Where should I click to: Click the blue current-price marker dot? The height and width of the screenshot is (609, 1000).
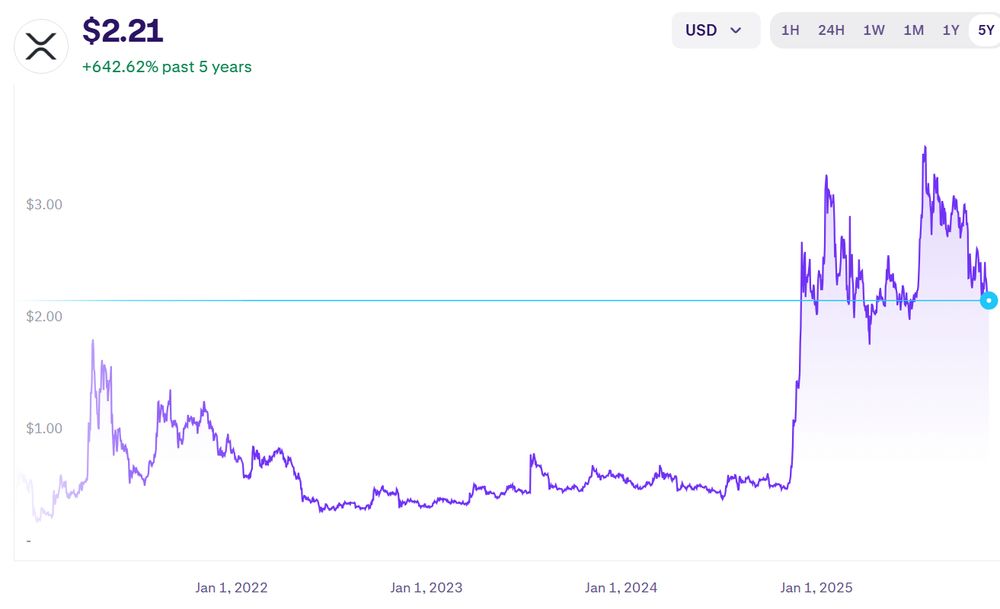[988, 300]
